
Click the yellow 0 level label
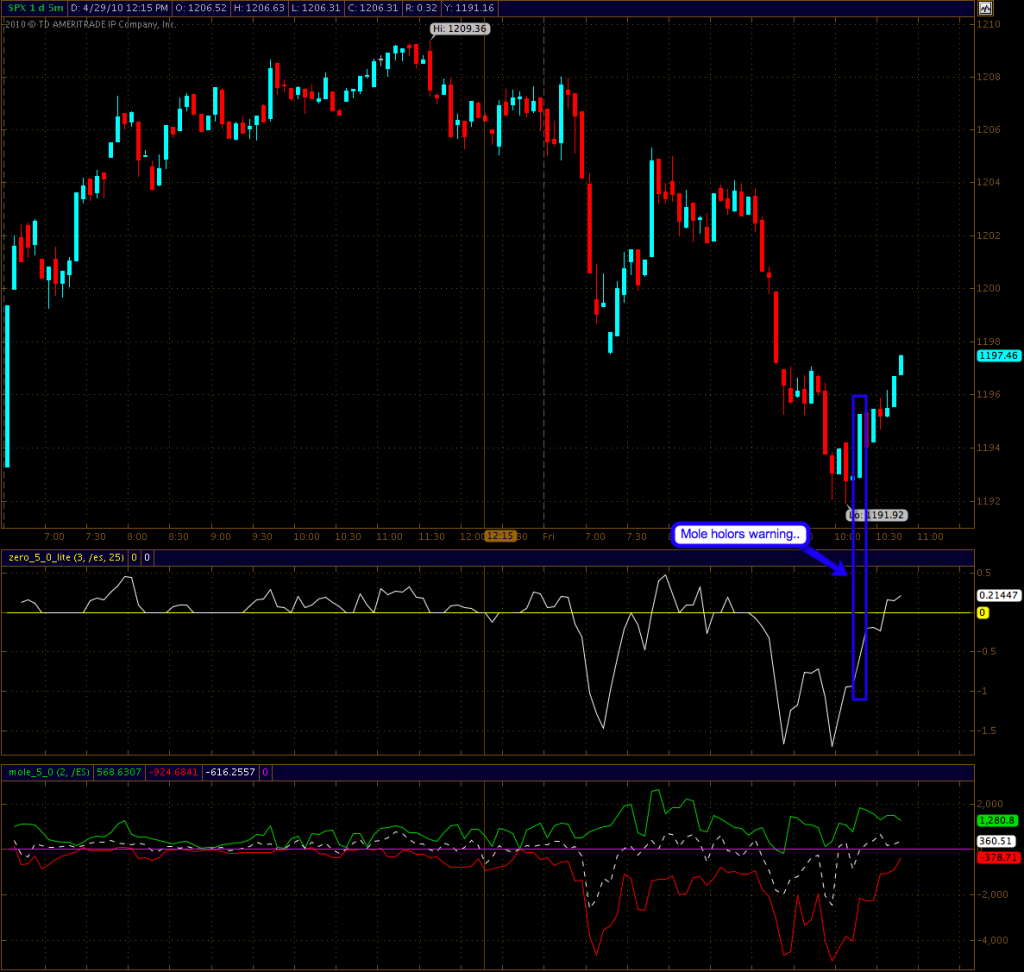[982, 612]
